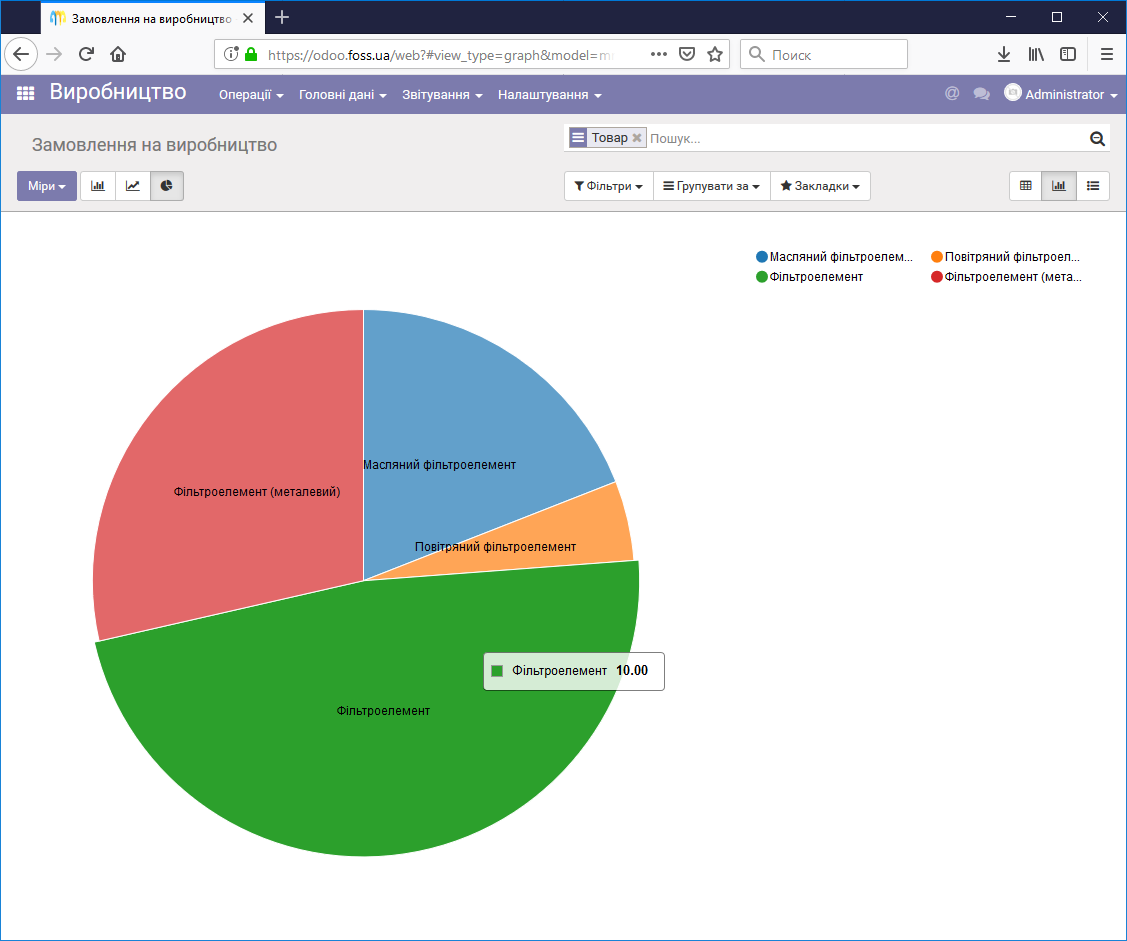Bookmark this page with the star
The width and height of the screenshot is (1127, 941).
click(714, 54)
